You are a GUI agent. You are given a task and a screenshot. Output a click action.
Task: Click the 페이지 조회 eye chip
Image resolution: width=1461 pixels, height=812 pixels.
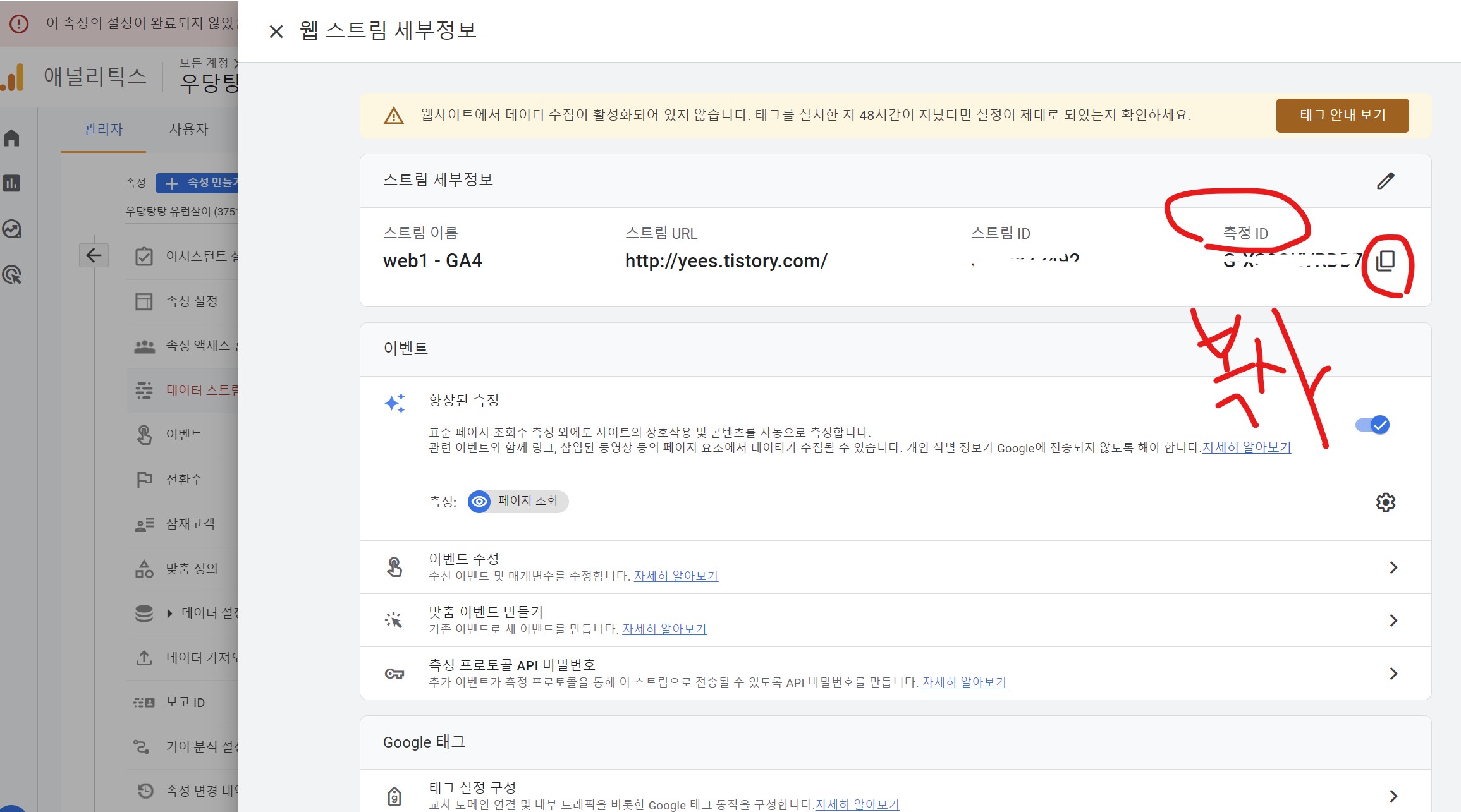point(518,501)
